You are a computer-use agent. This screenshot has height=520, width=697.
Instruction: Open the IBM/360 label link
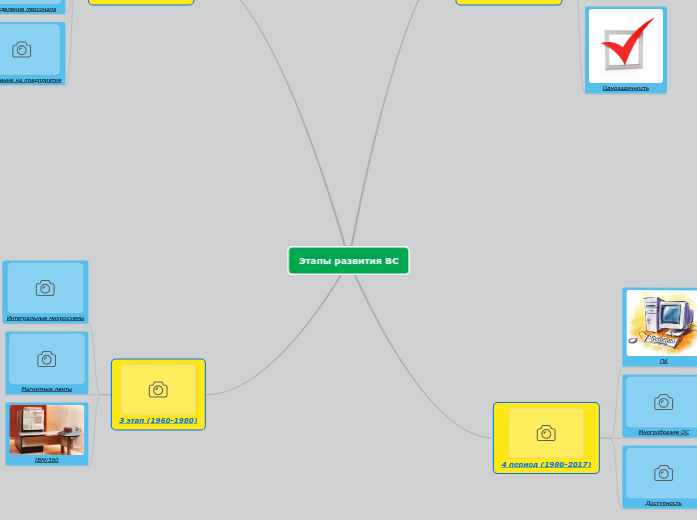pyautogui.click(x=46, y=460)
